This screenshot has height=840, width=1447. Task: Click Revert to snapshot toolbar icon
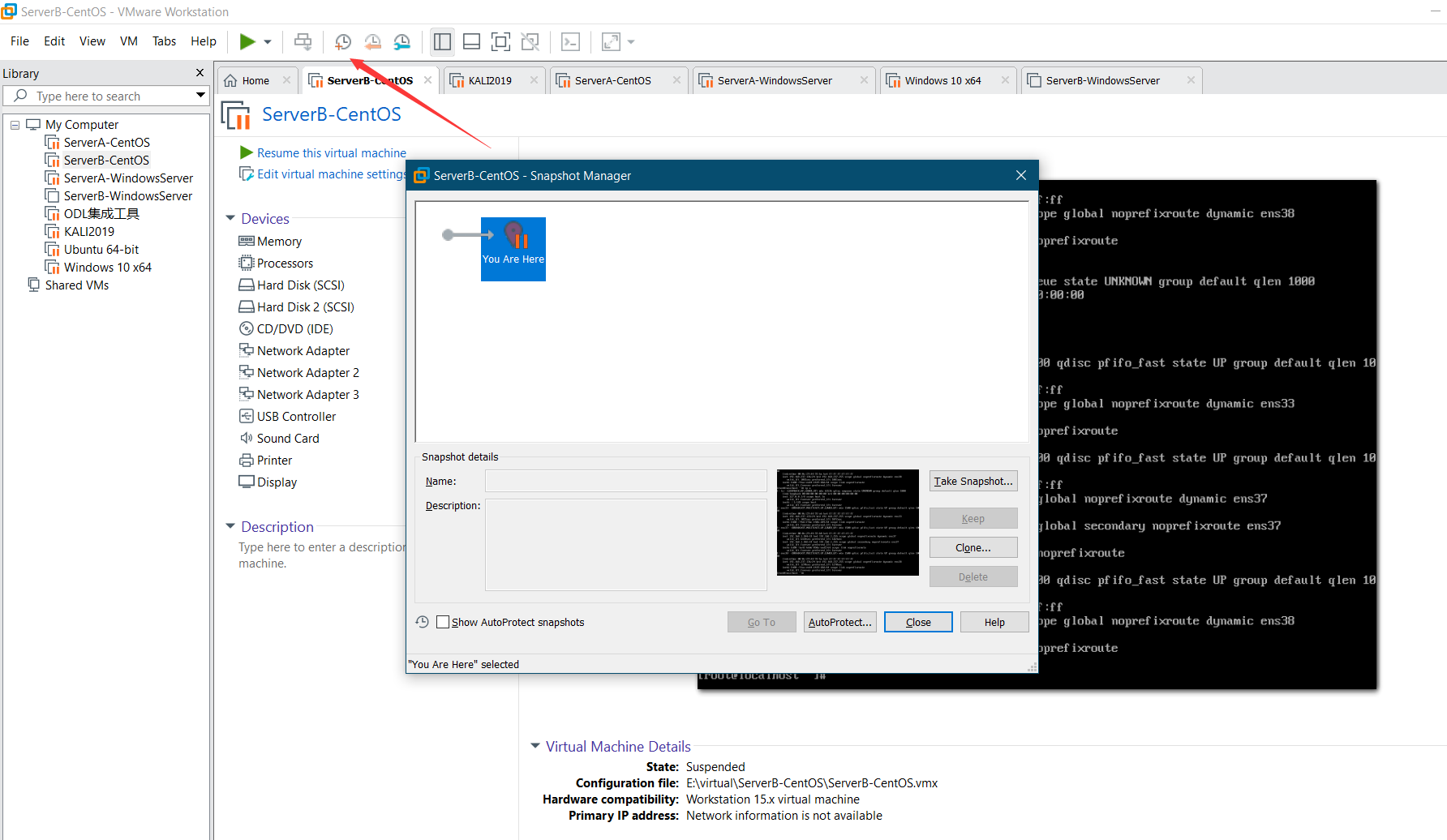(372, 41)
